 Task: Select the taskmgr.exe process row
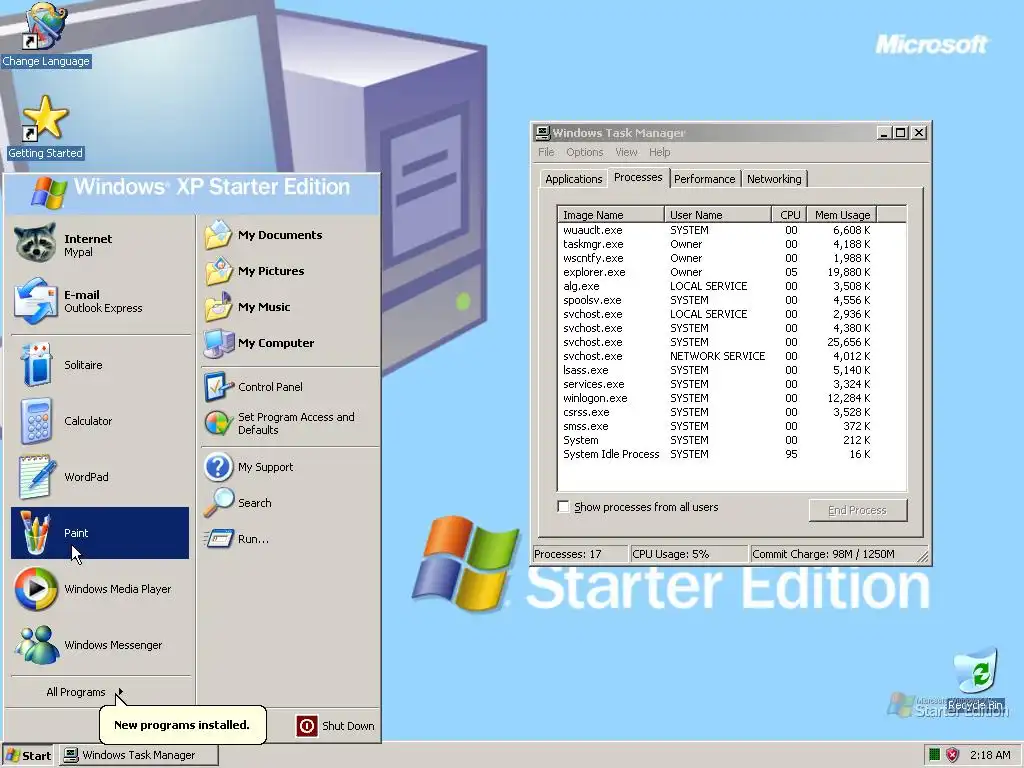716,244
